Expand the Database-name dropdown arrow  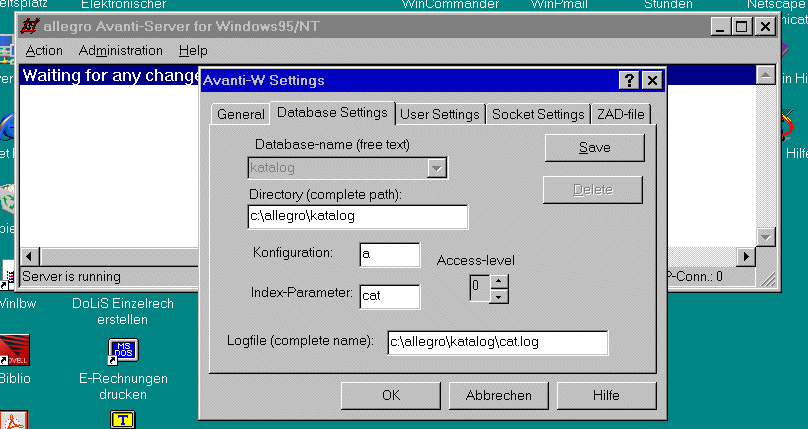coord(436,168)
